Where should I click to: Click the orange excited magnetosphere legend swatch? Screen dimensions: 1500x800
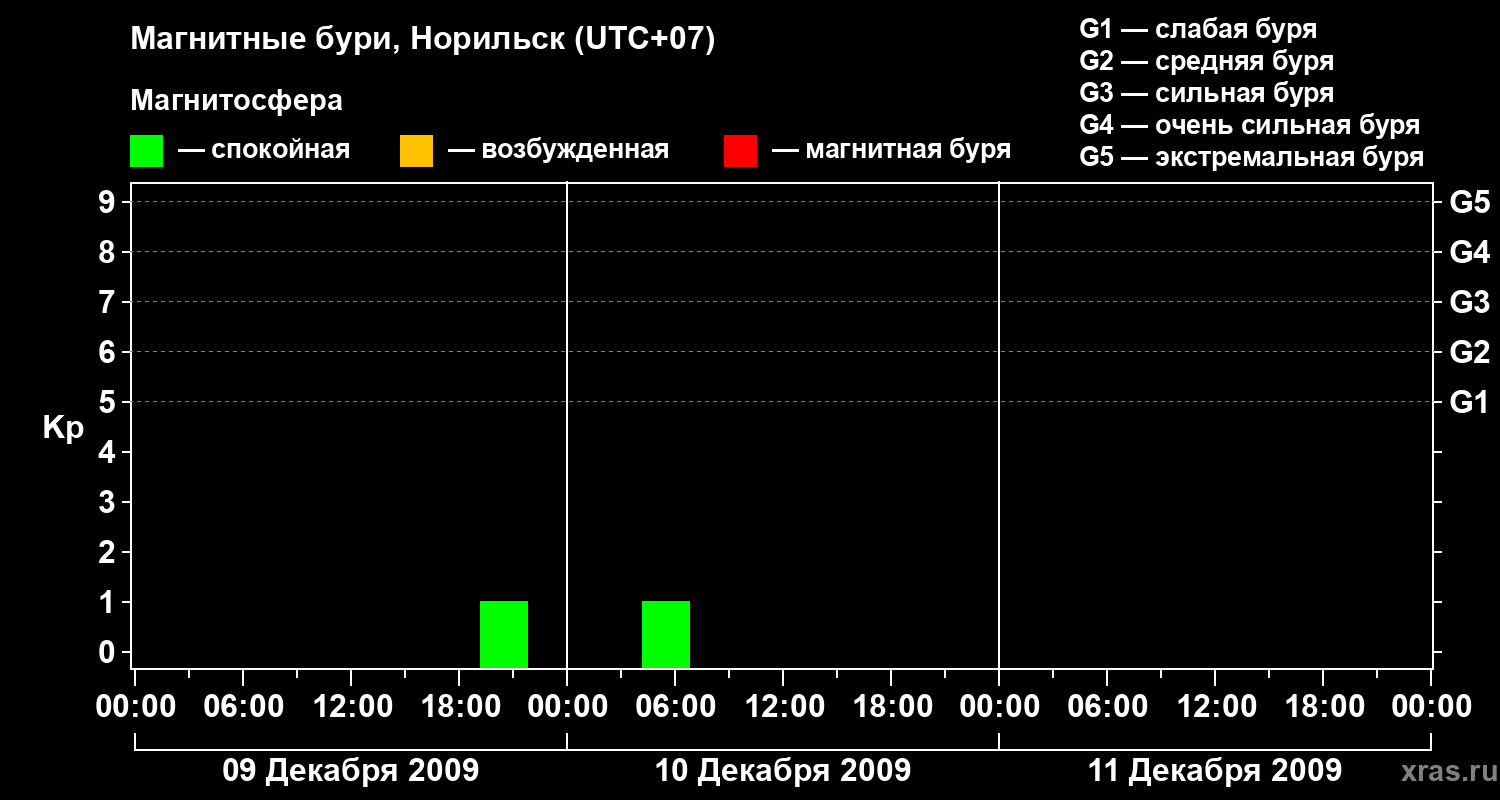(416, 151)
